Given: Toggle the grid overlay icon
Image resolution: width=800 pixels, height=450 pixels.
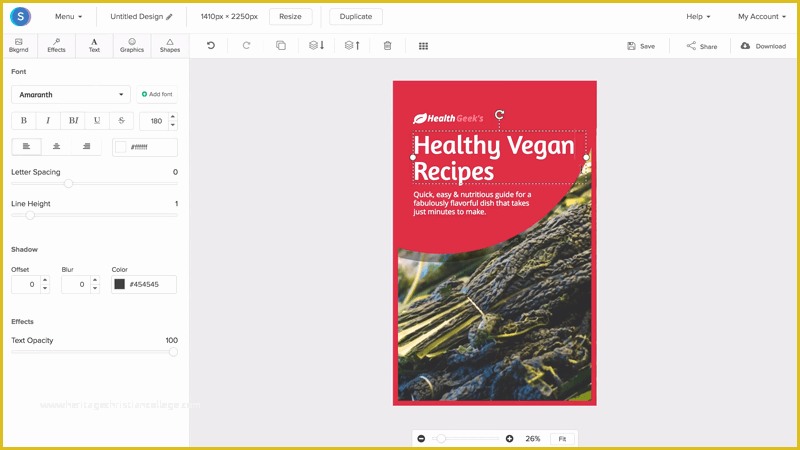Looking at the screenshot, I should coord(423,46).
